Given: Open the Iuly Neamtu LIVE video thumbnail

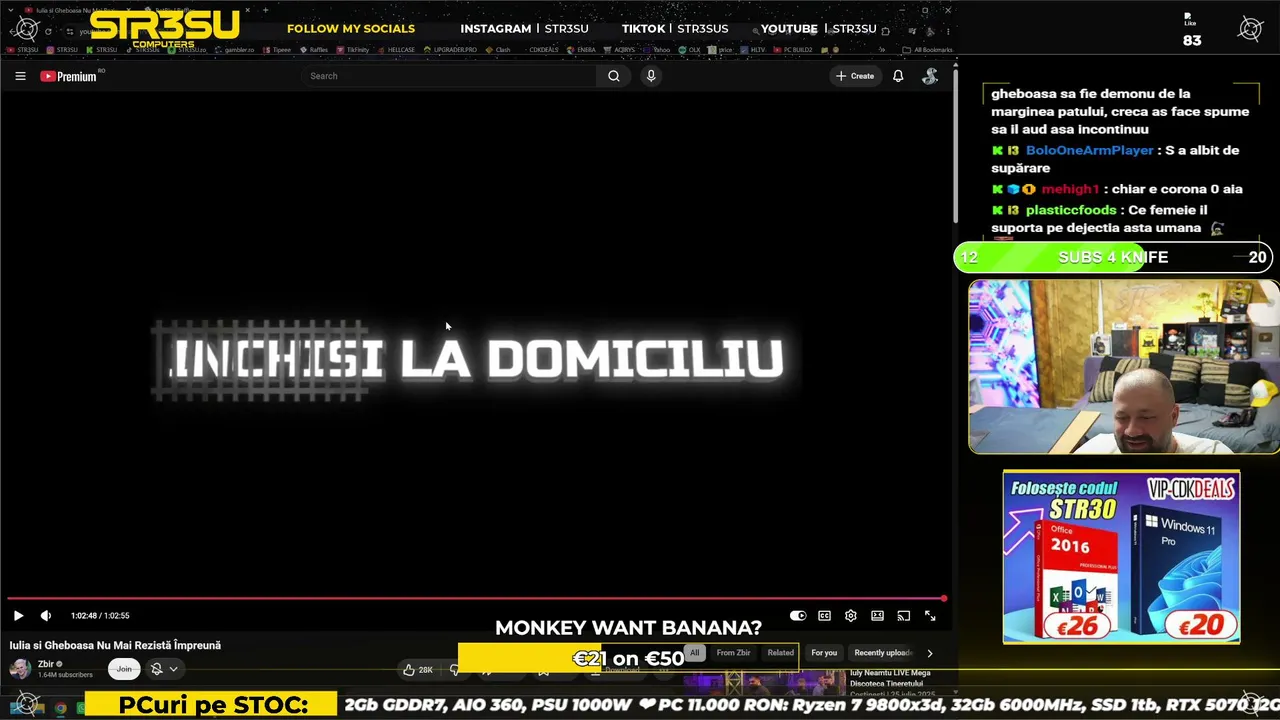Looking at the screenshot, I should (766, 684).
